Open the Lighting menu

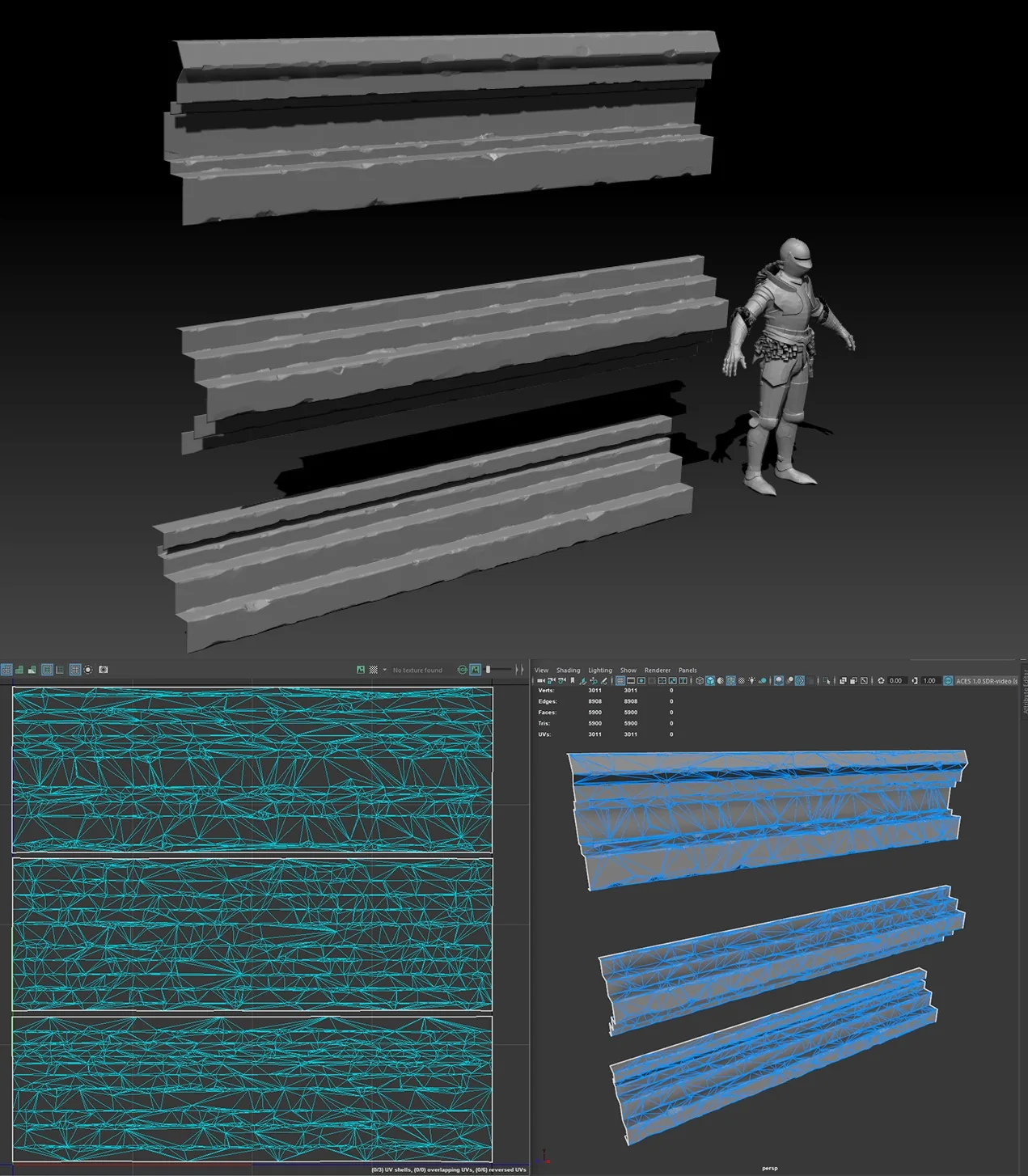(600, 670)
